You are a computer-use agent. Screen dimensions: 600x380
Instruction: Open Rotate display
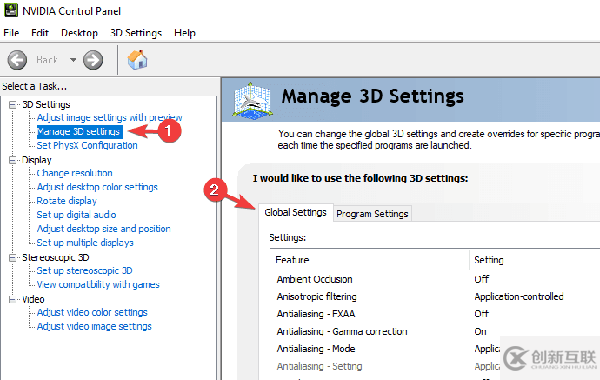click(67, 201)
